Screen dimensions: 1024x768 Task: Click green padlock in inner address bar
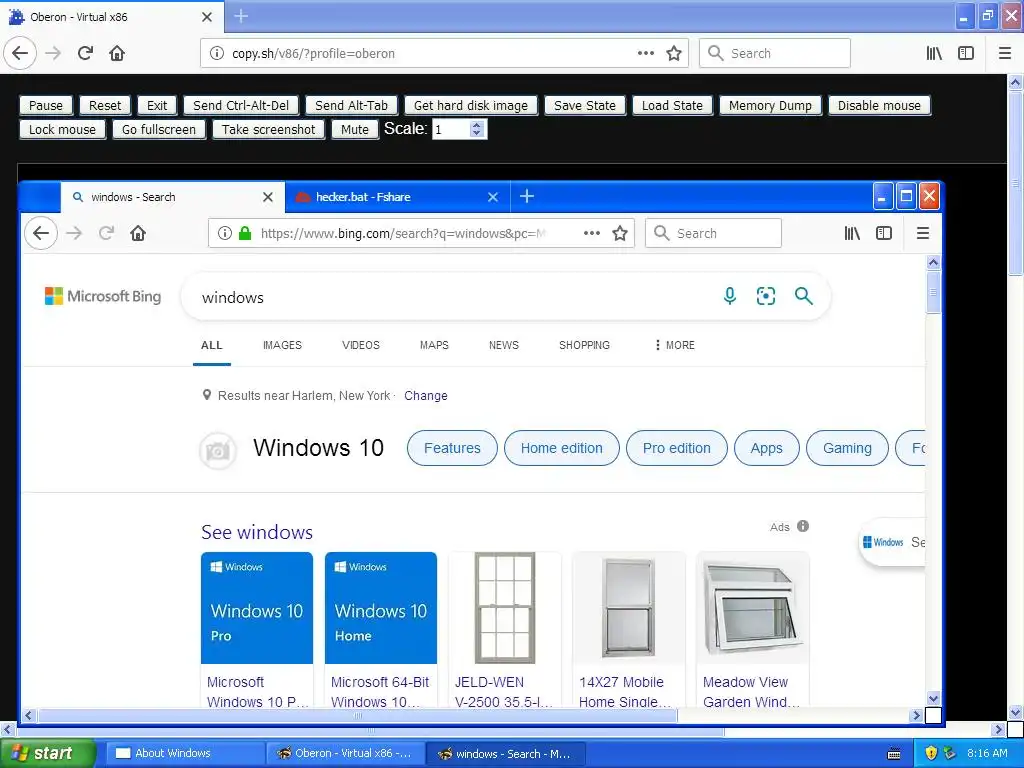pyautogui.click(x=245, y=233)
